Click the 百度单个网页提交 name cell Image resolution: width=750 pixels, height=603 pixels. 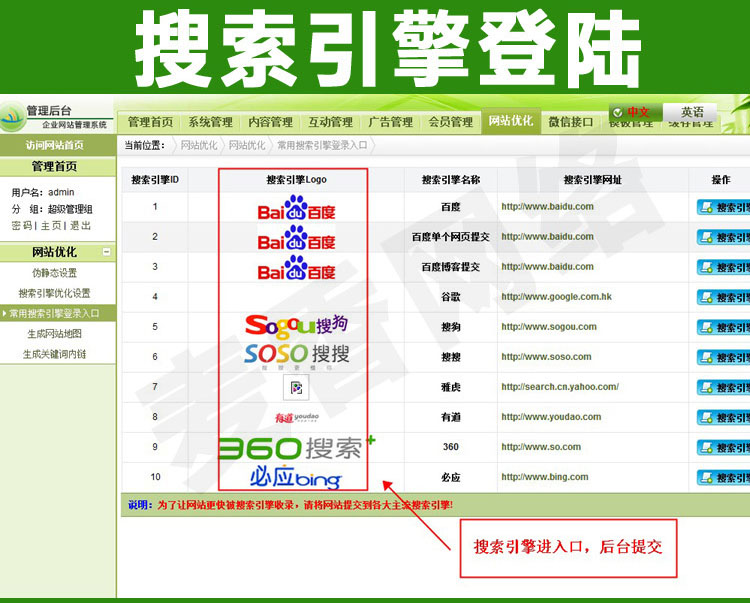point(451,237)
